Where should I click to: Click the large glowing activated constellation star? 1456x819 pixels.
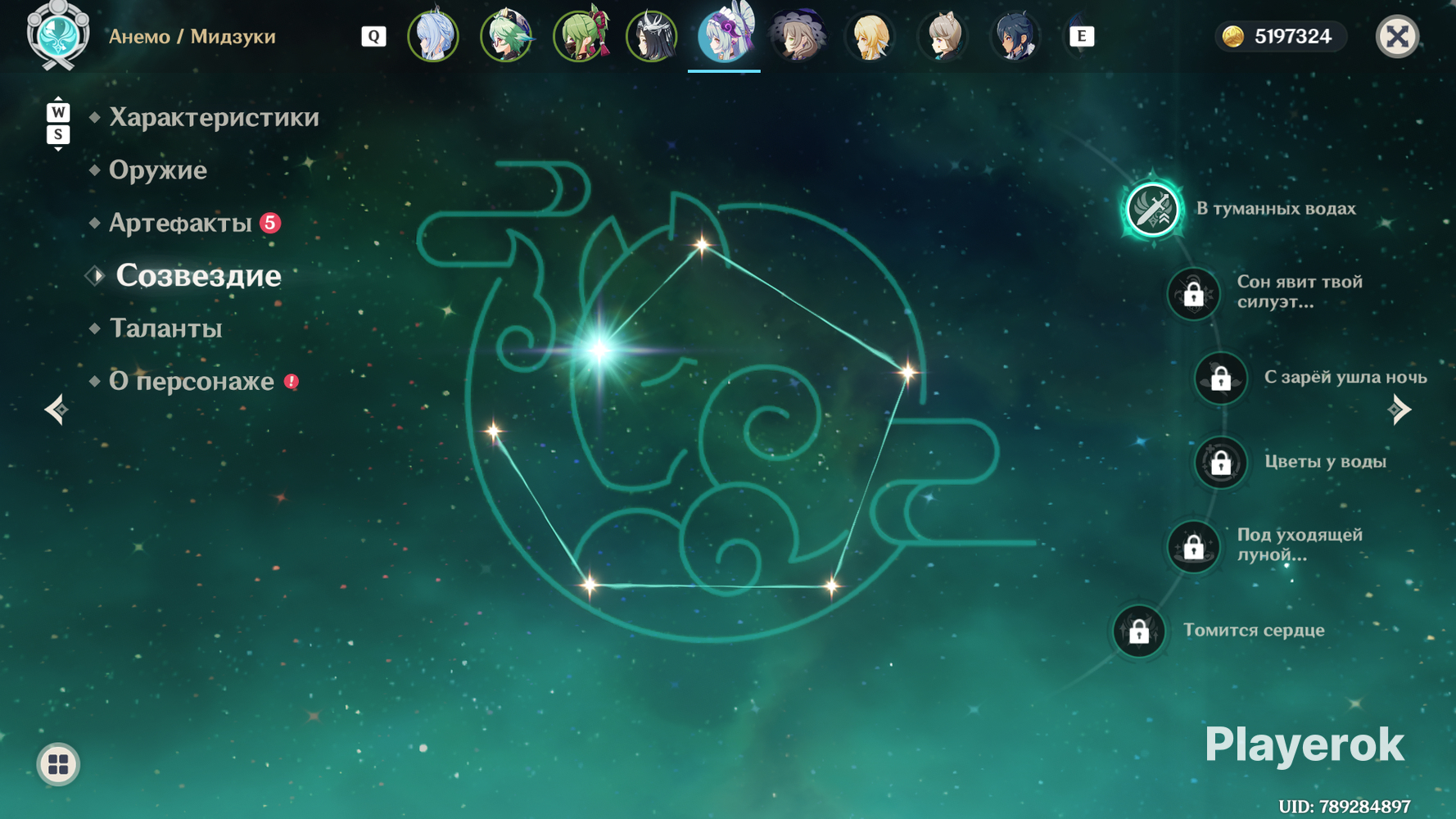coord(599,351)
